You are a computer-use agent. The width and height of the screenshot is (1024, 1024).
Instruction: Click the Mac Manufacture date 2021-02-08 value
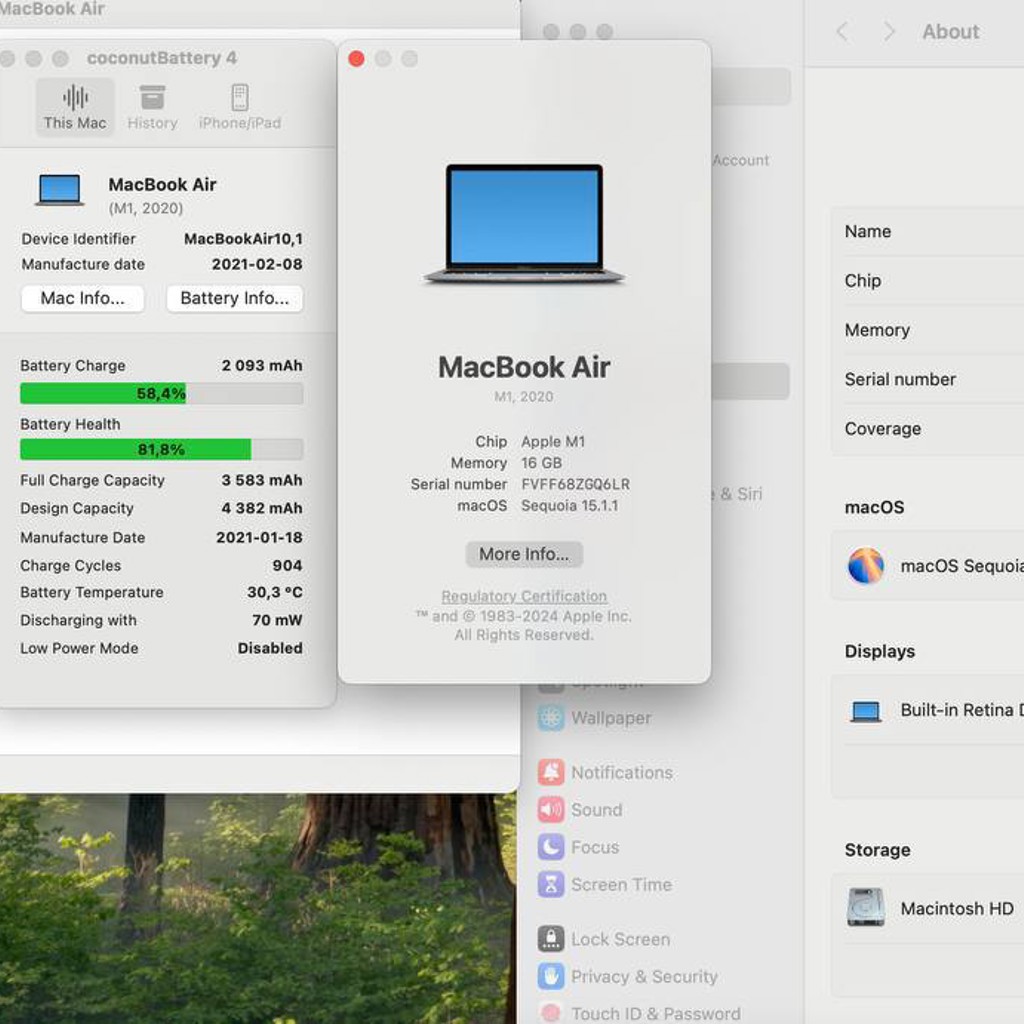(x=257, y=264)
